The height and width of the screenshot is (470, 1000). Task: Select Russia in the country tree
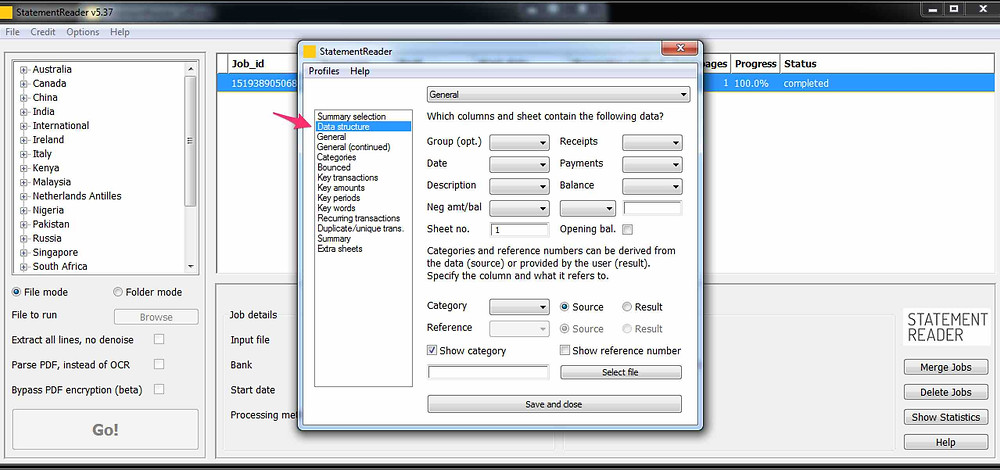coord(47,238)
